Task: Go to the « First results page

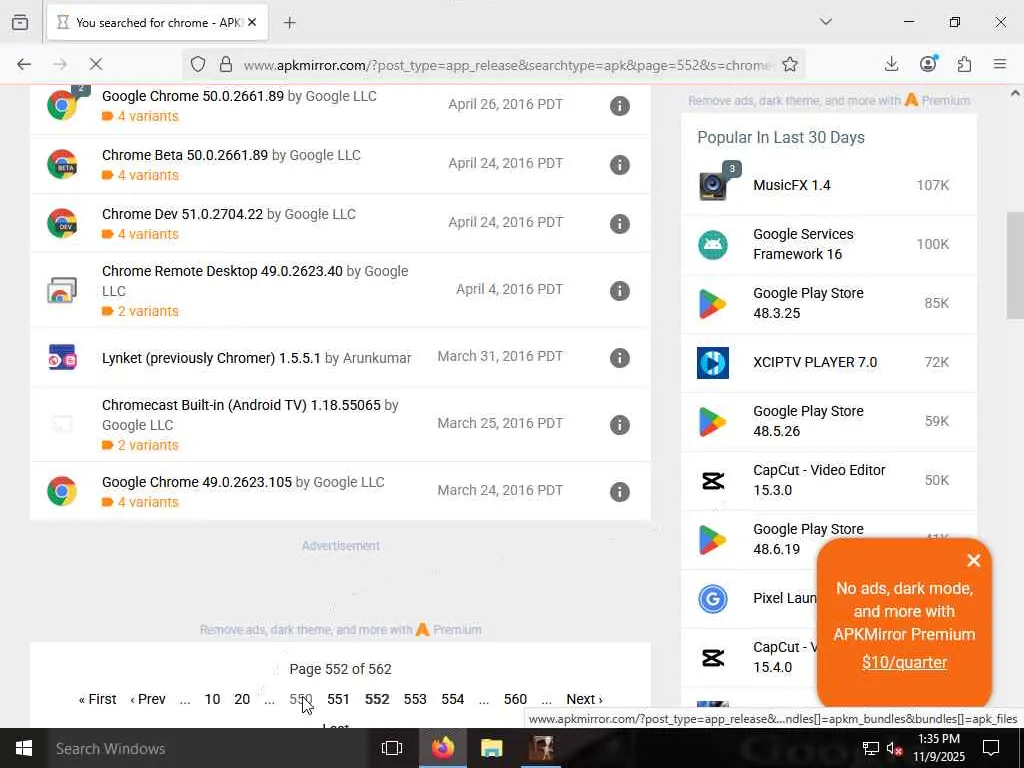Action: (x=97, y=699)
